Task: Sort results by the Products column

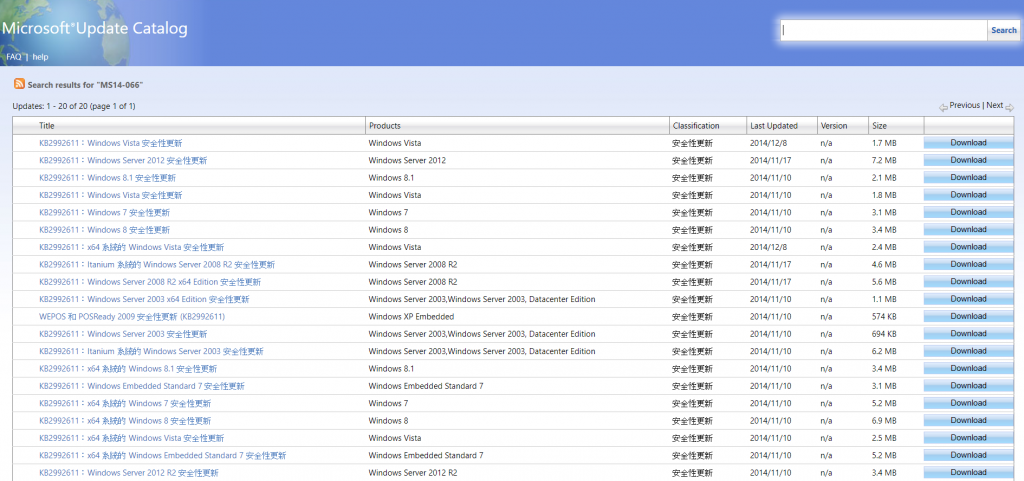Action: (385, 126)
